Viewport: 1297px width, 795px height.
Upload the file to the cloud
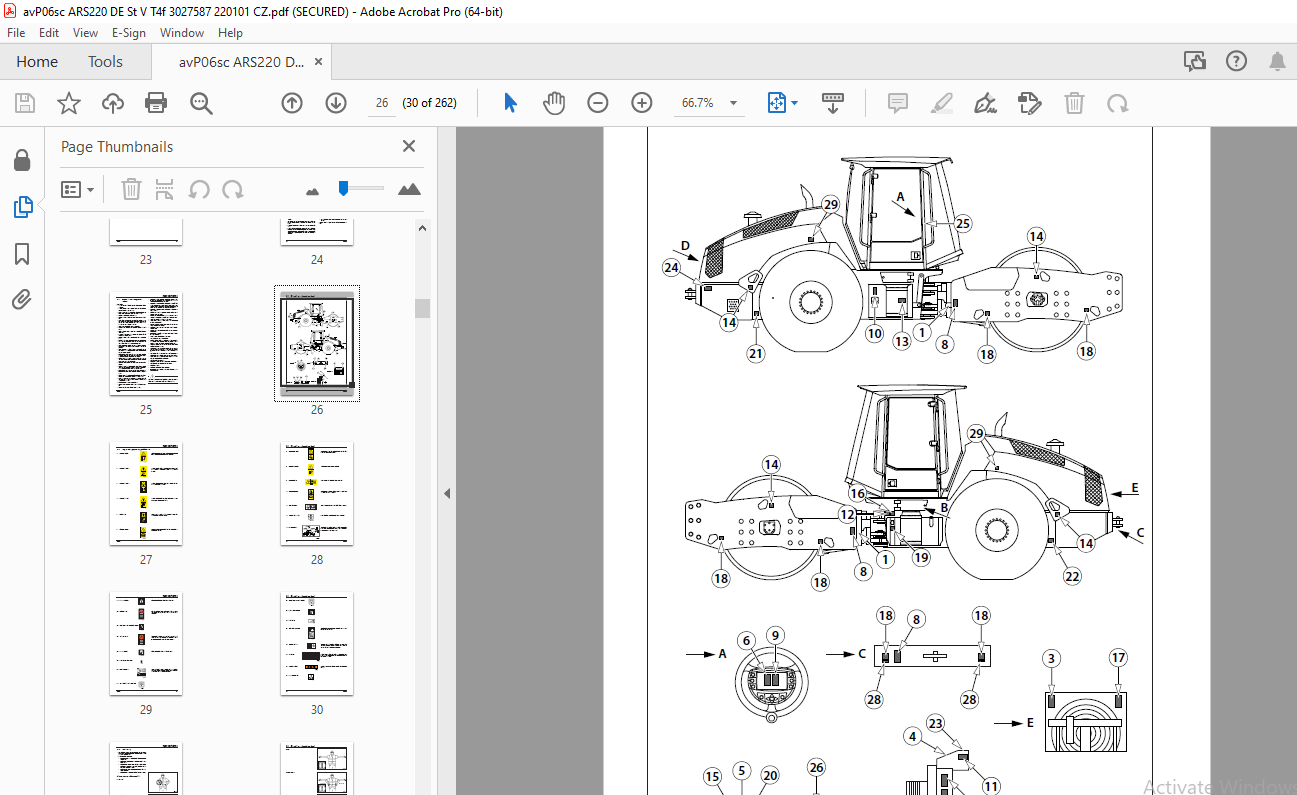[x=112, y=103]
